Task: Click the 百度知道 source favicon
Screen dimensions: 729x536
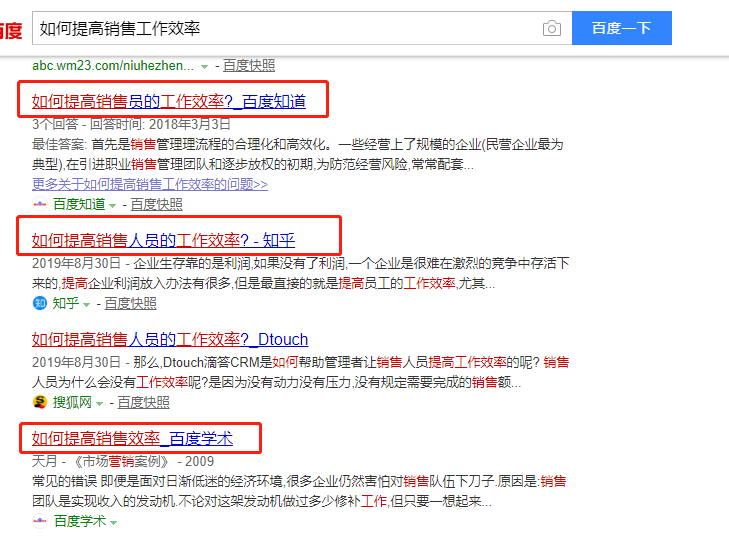Action: (x=40, y=204)
